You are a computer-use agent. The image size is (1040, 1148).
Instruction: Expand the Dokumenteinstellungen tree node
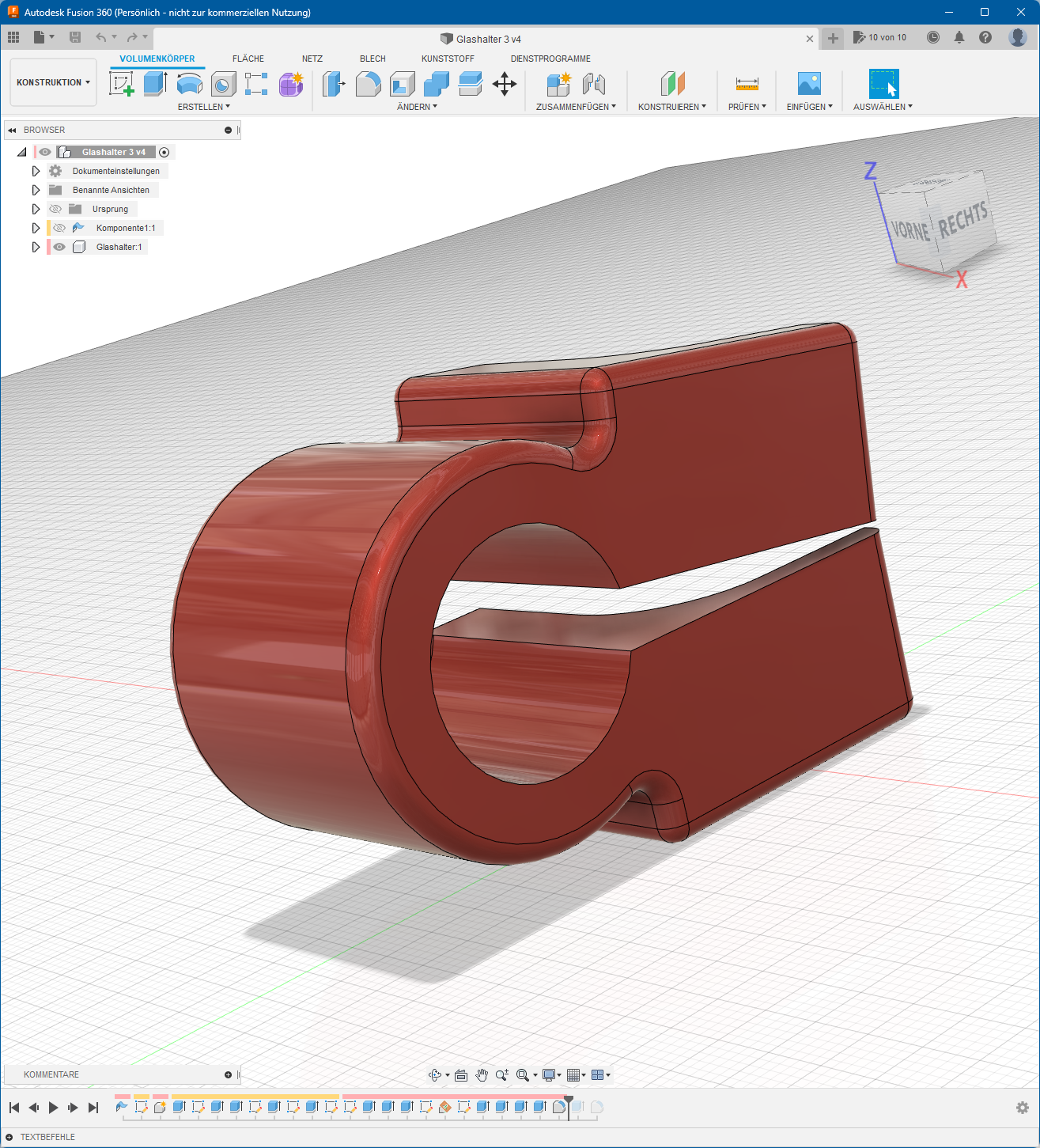[x=36, y=171]
